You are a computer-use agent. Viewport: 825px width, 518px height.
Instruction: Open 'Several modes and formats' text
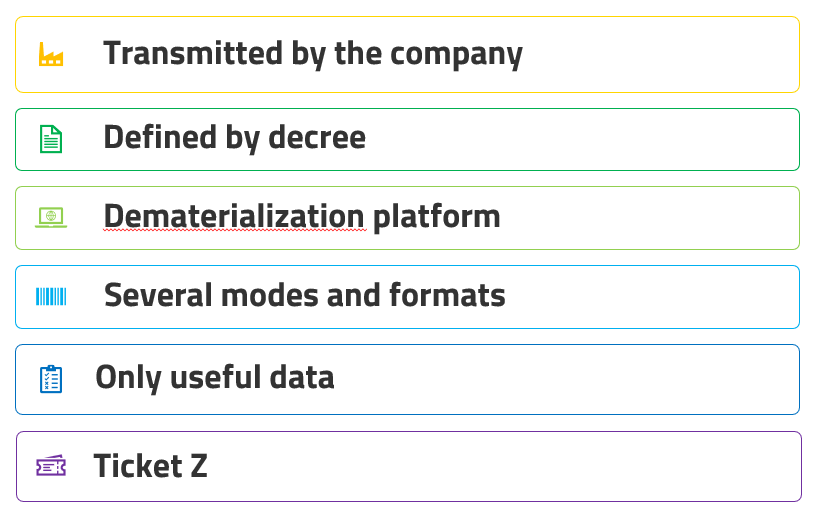point(305,295)
